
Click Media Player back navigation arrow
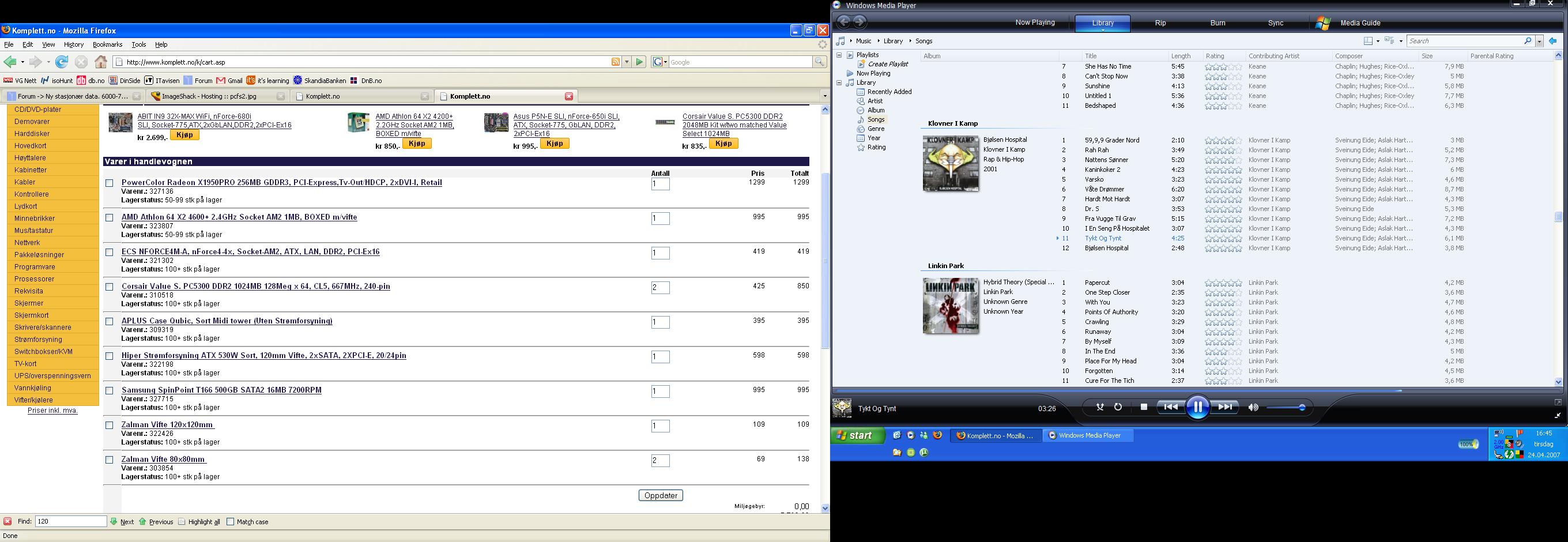click(x=843, y=22)
